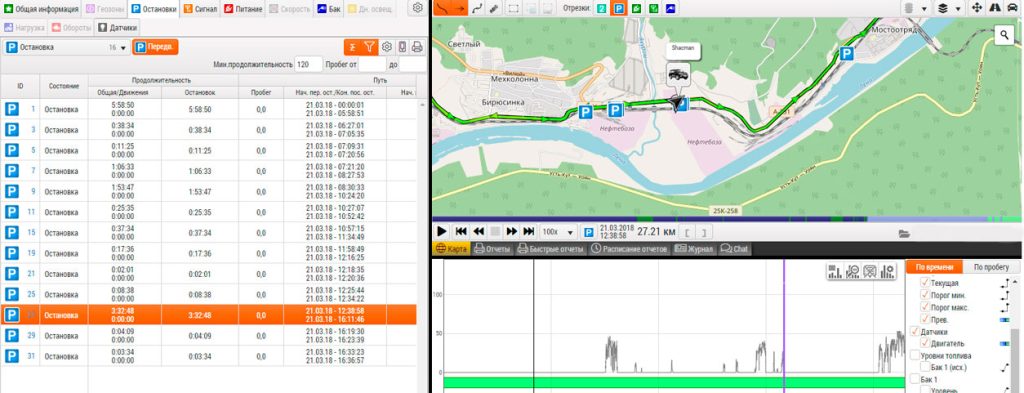Click the sum sigma icon
This screenshot has height=393, width=1024.
(x=353, y=47)
